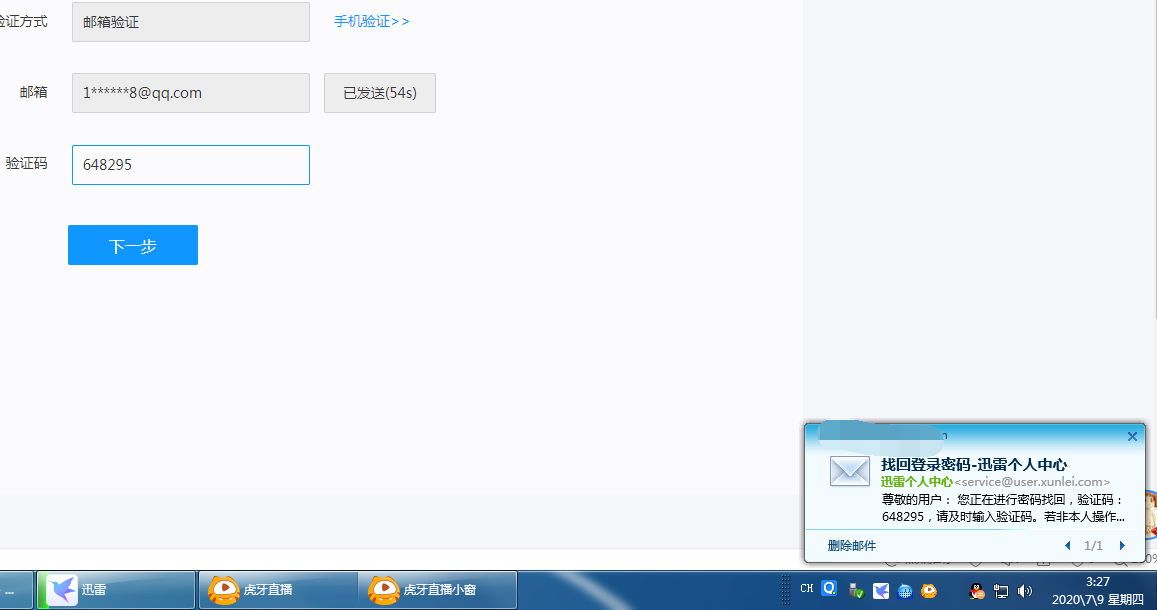
Task: Click the next mail arrow in the popup
Action: (x=1122, y=545)
